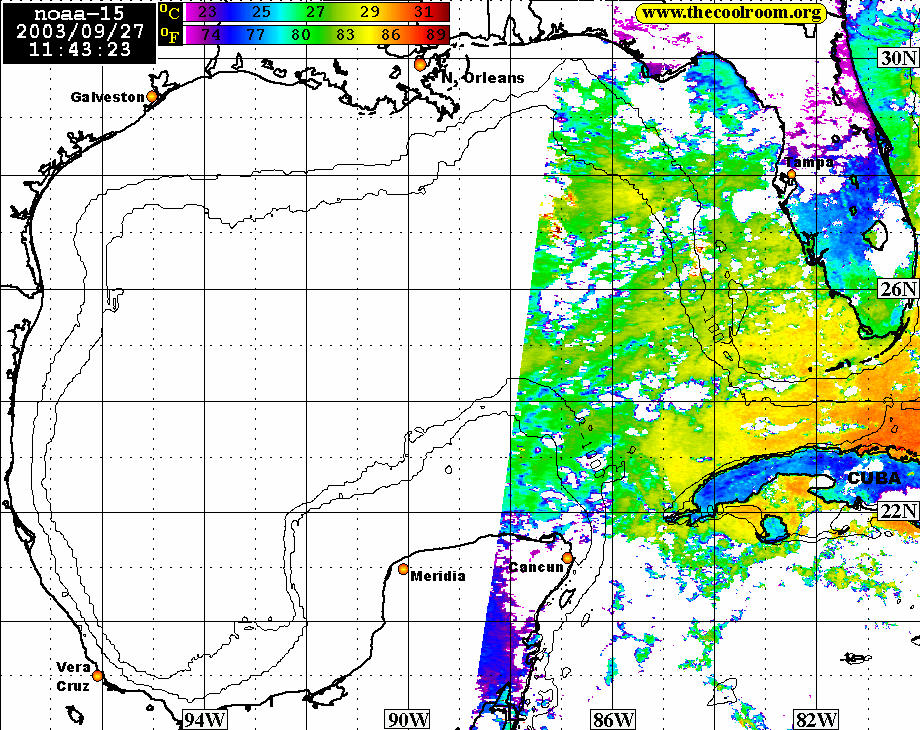Click the 90W longitude label
The height and width of the screenshot is (730, 920).
click(x=408, y=719)
